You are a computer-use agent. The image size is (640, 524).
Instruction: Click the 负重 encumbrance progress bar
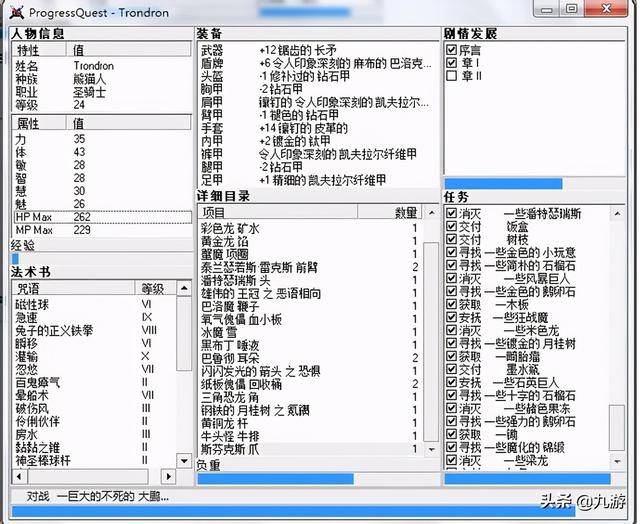(x=318, y=479)
